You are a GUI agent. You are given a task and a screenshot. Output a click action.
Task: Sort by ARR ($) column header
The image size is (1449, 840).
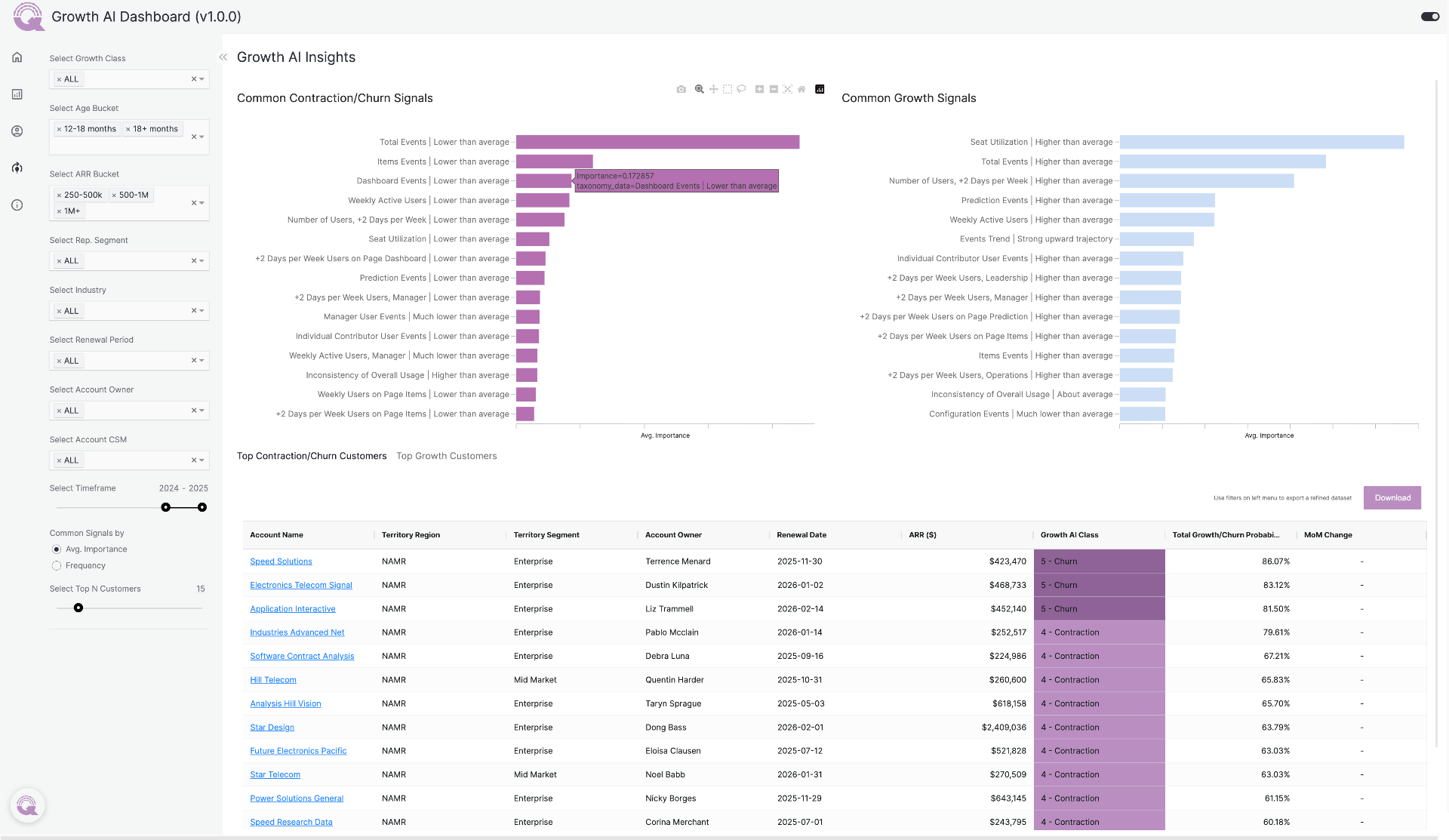(922, 535)
